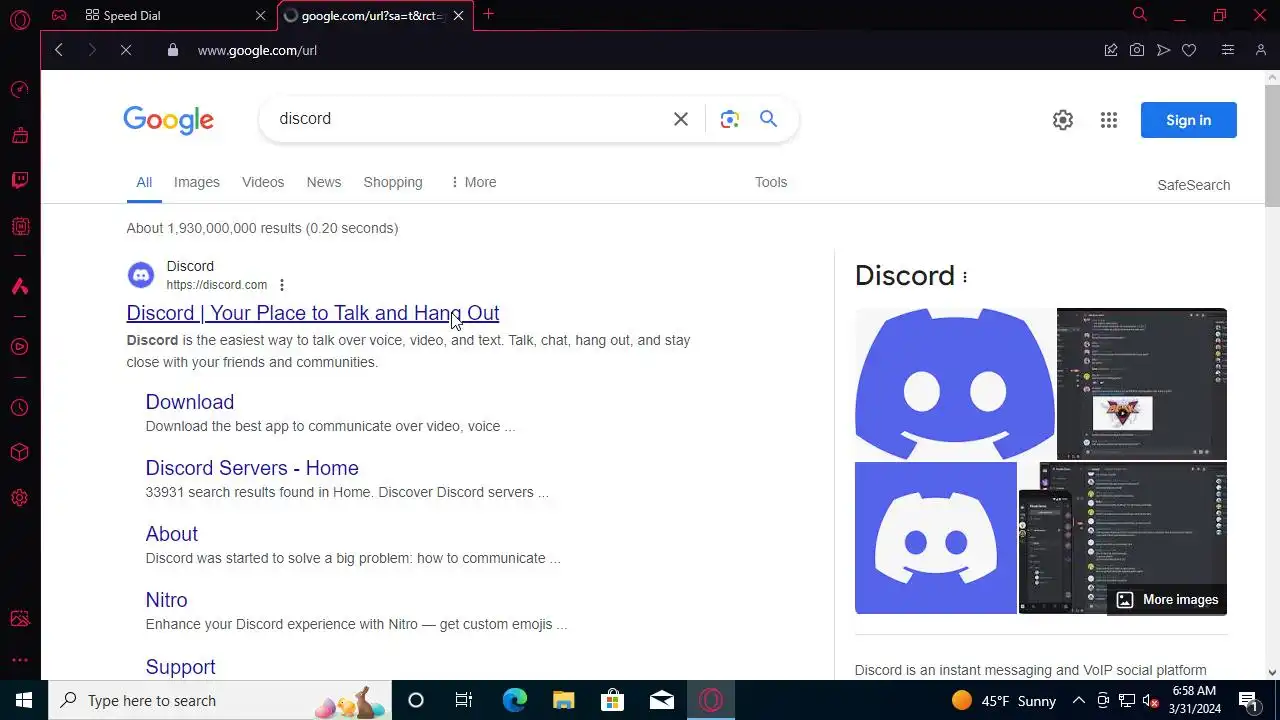Viewport: 1280px width, 720px height.
Task: Click the Google search magnifier button
Action: [x=768, y=119]
